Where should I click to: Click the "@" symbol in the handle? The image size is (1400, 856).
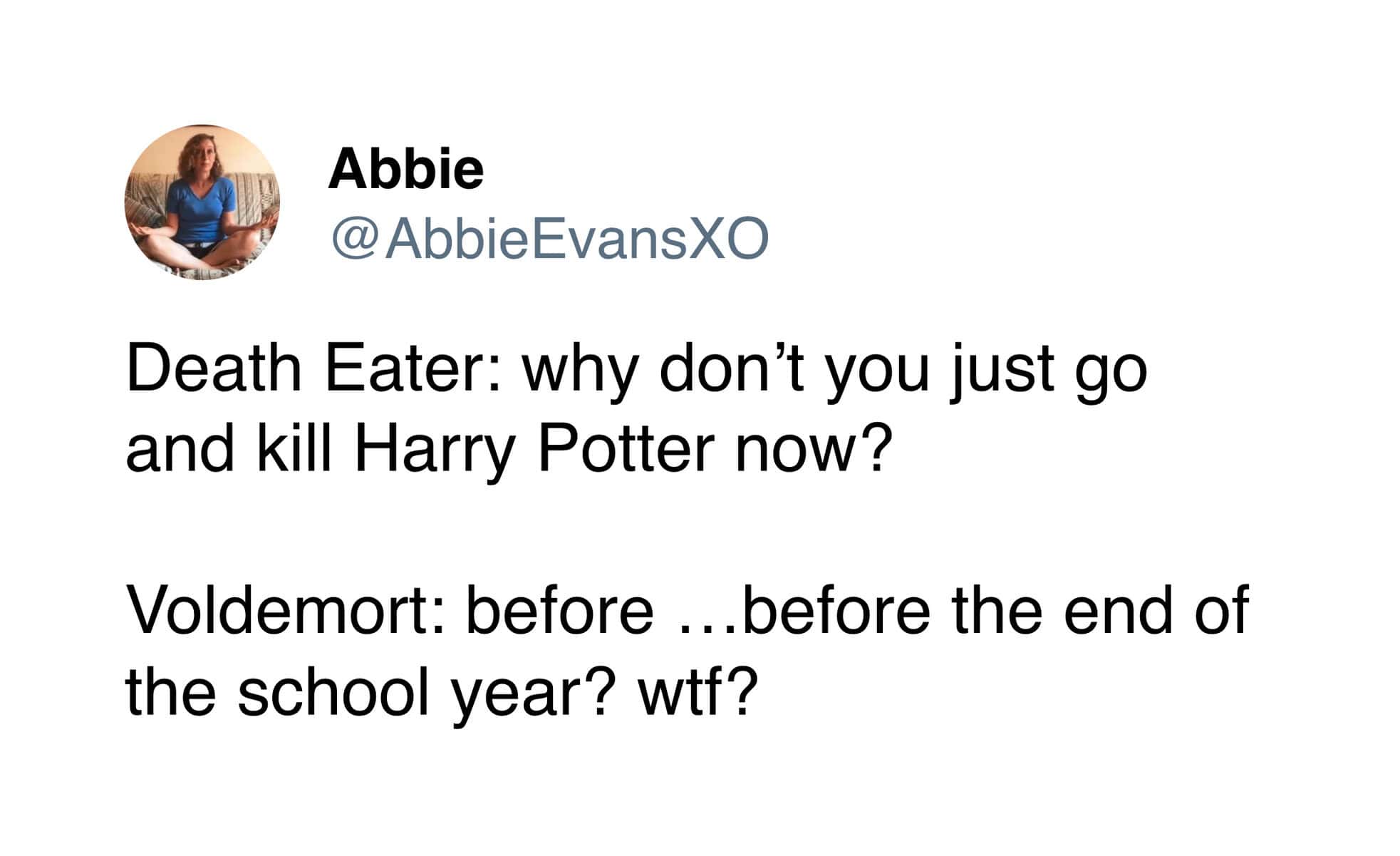354,239
